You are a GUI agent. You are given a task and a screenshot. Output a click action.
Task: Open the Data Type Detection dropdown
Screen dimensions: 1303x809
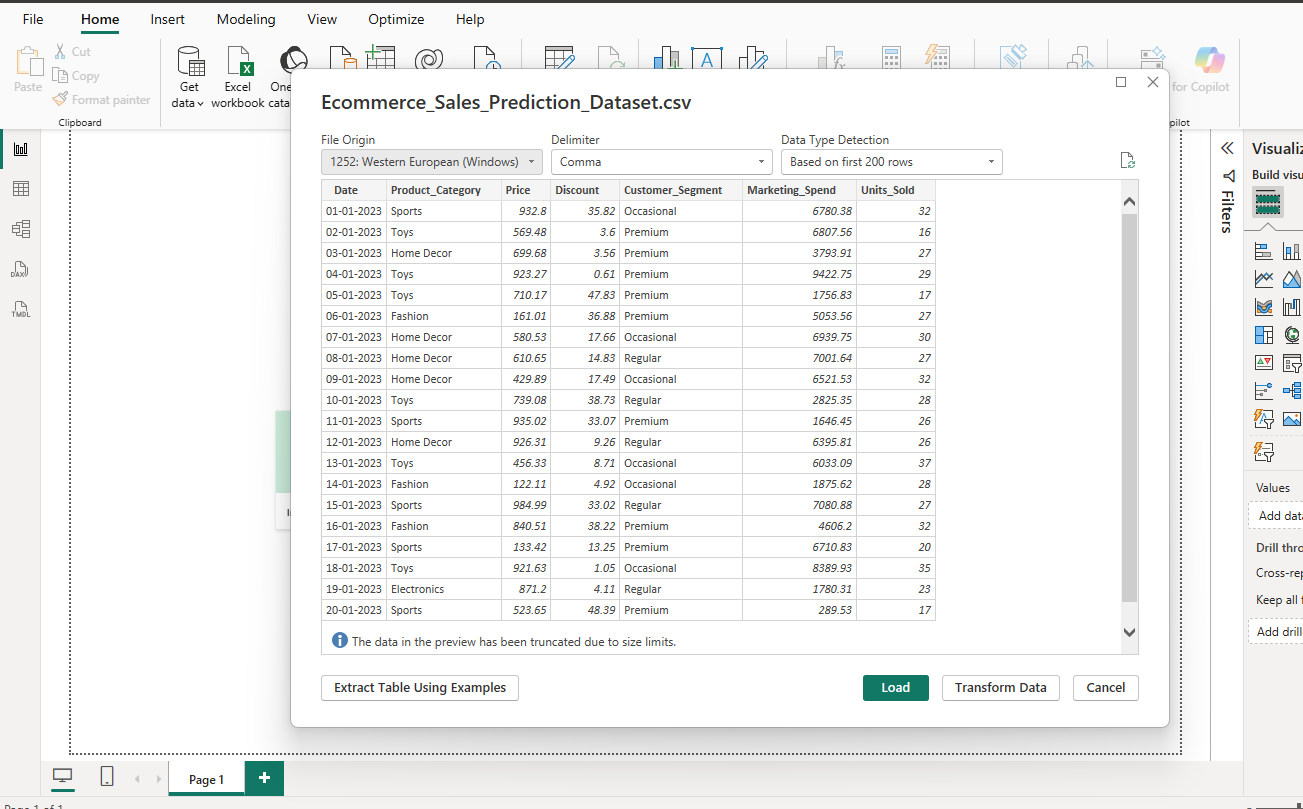point(888,161)
